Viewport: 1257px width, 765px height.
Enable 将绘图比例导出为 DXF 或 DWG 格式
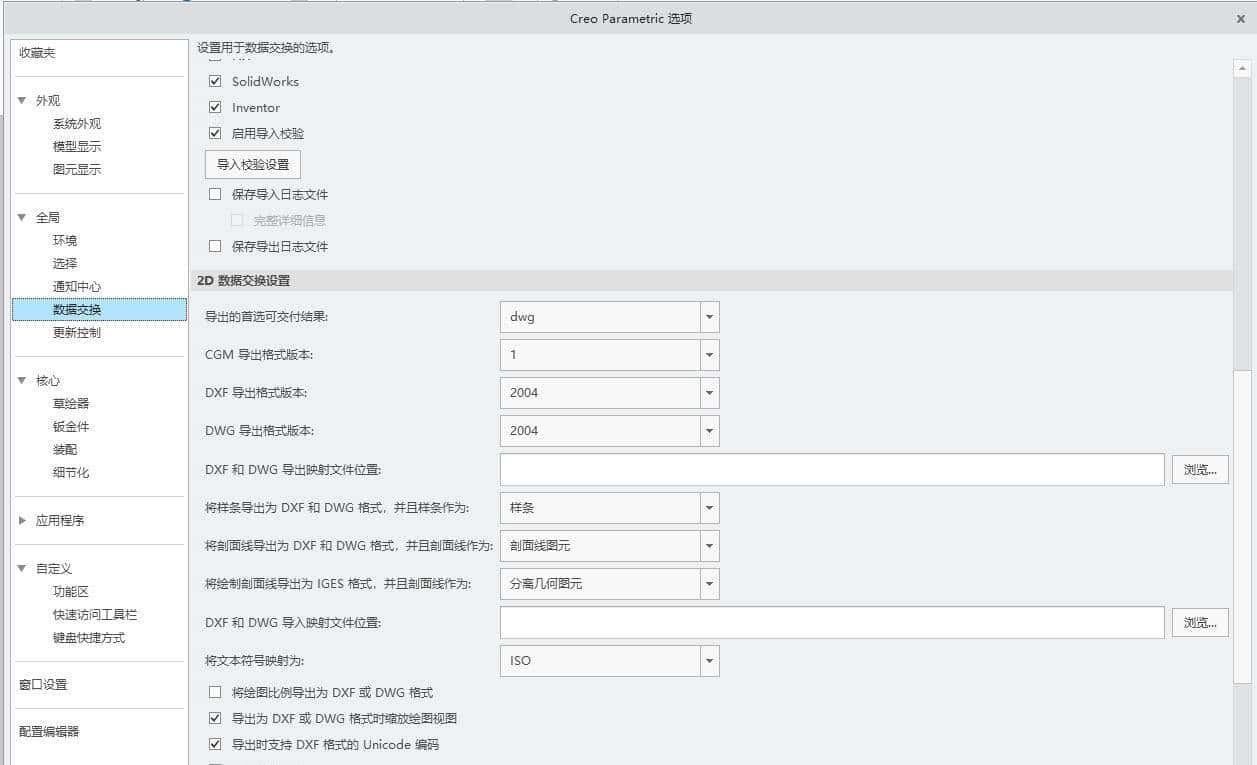click(x=215, y=691)
